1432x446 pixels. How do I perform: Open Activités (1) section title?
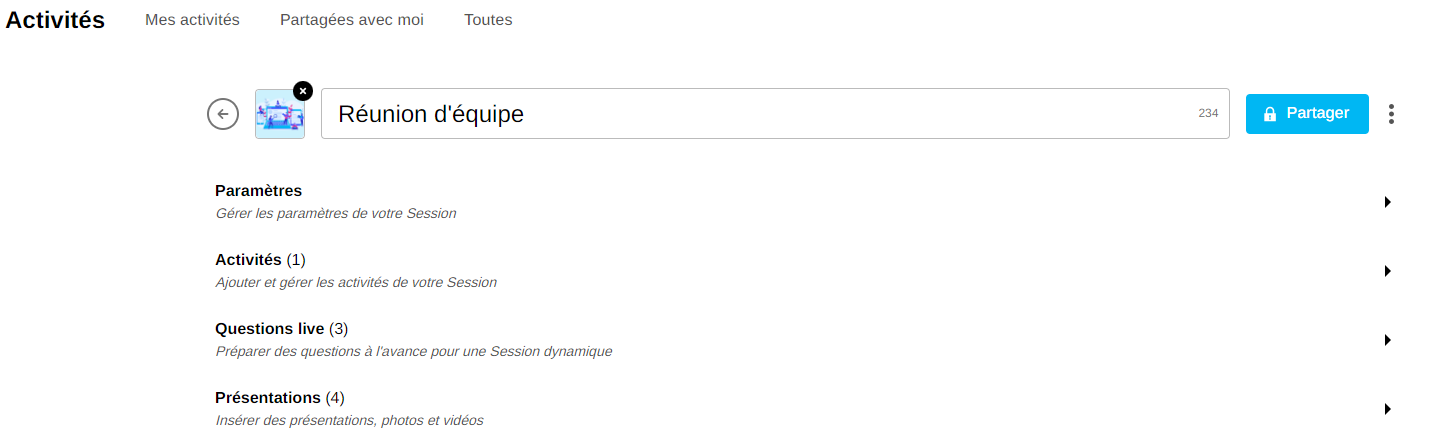[x=260, y=260]
